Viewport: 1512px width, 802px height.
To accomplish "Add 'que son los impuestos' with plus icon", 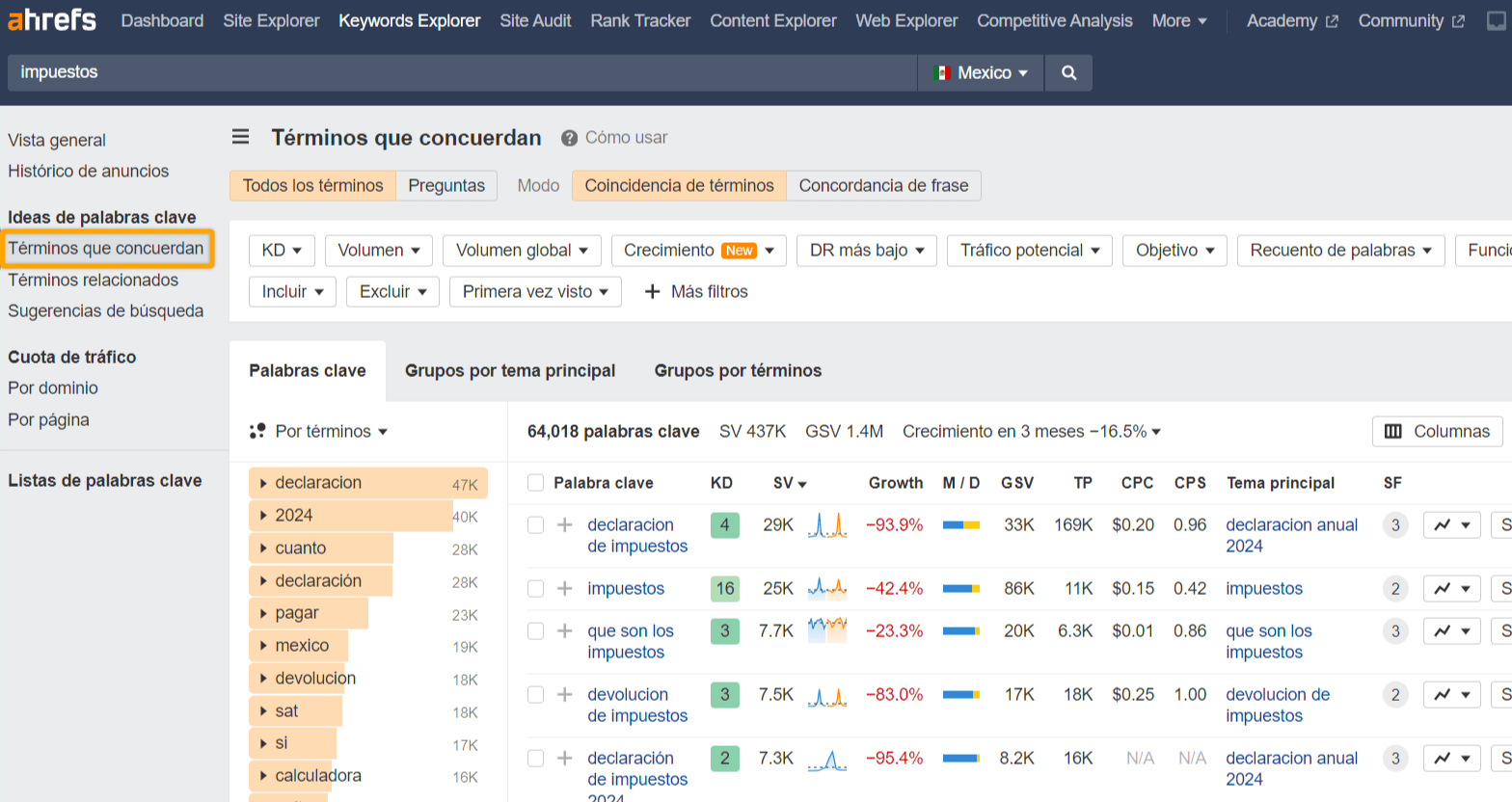I will 565,630.
